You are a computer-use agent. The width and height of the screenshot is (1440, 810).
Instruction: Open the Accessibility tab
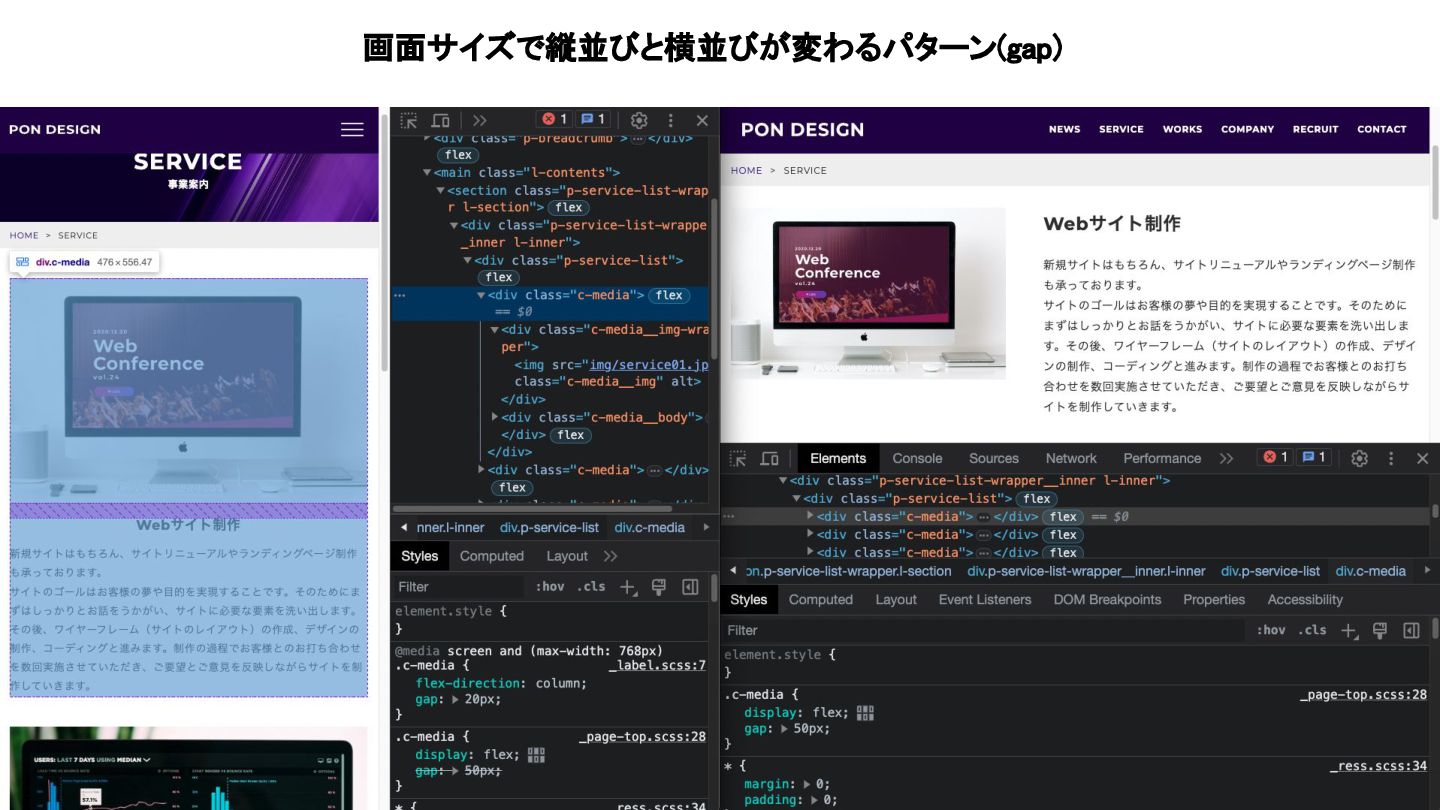tap(1305, 600)
